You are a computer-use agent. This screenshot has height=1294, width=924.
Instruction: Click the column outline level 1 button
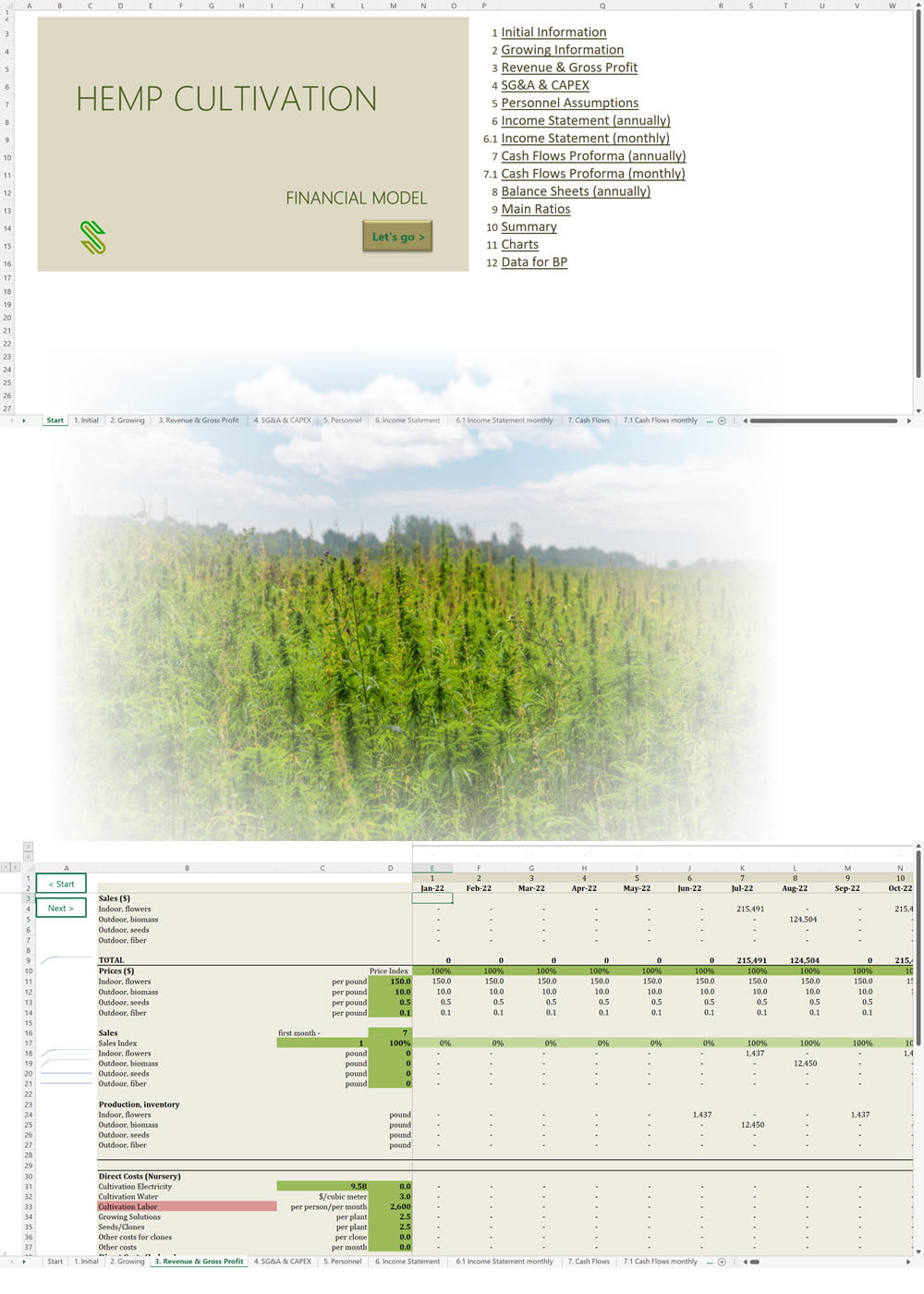28,847
